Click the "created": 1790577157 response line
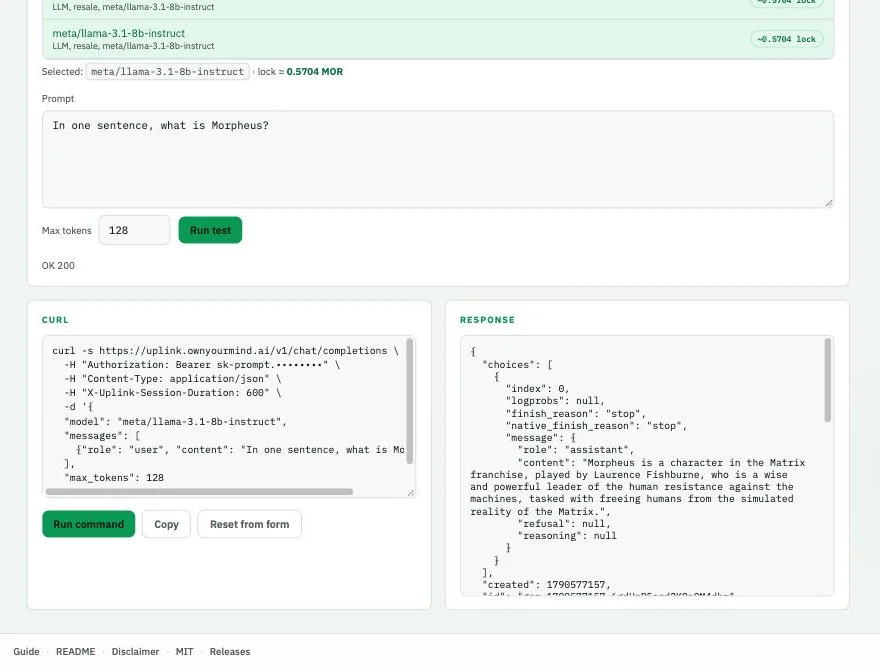 tap(546, 584)
